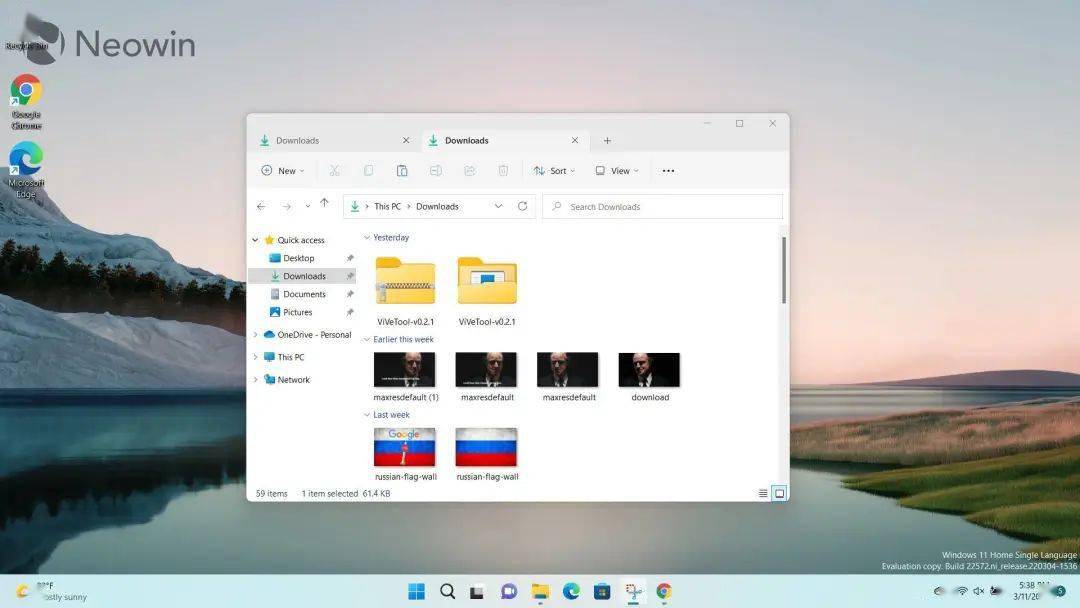The height and width of the screenshot is (608, 1080).
Task: Switch to detailed list view mode
Action: click(762, 493)
